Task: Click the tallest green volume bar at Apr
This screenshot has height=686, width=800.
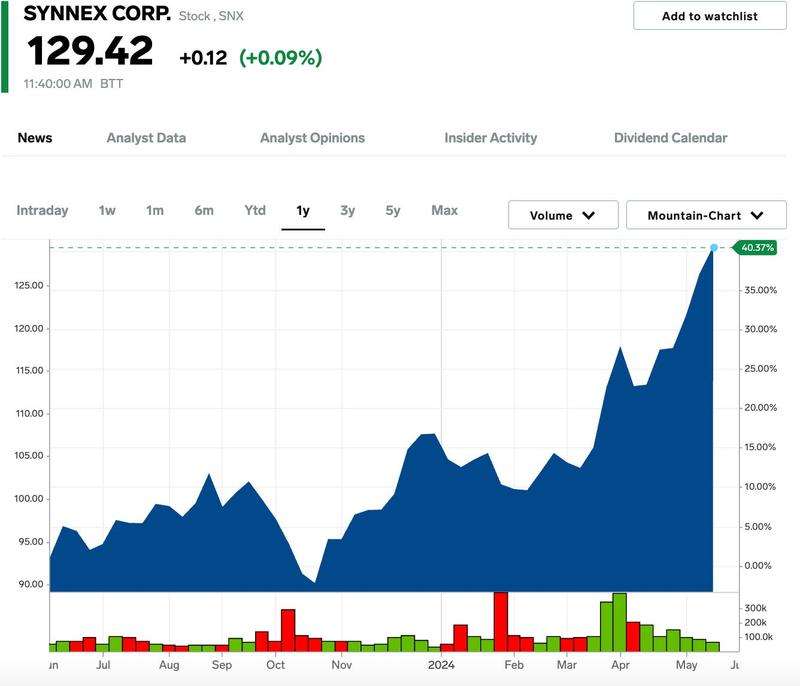Action: pyautogui.click(x=619, y=622)
